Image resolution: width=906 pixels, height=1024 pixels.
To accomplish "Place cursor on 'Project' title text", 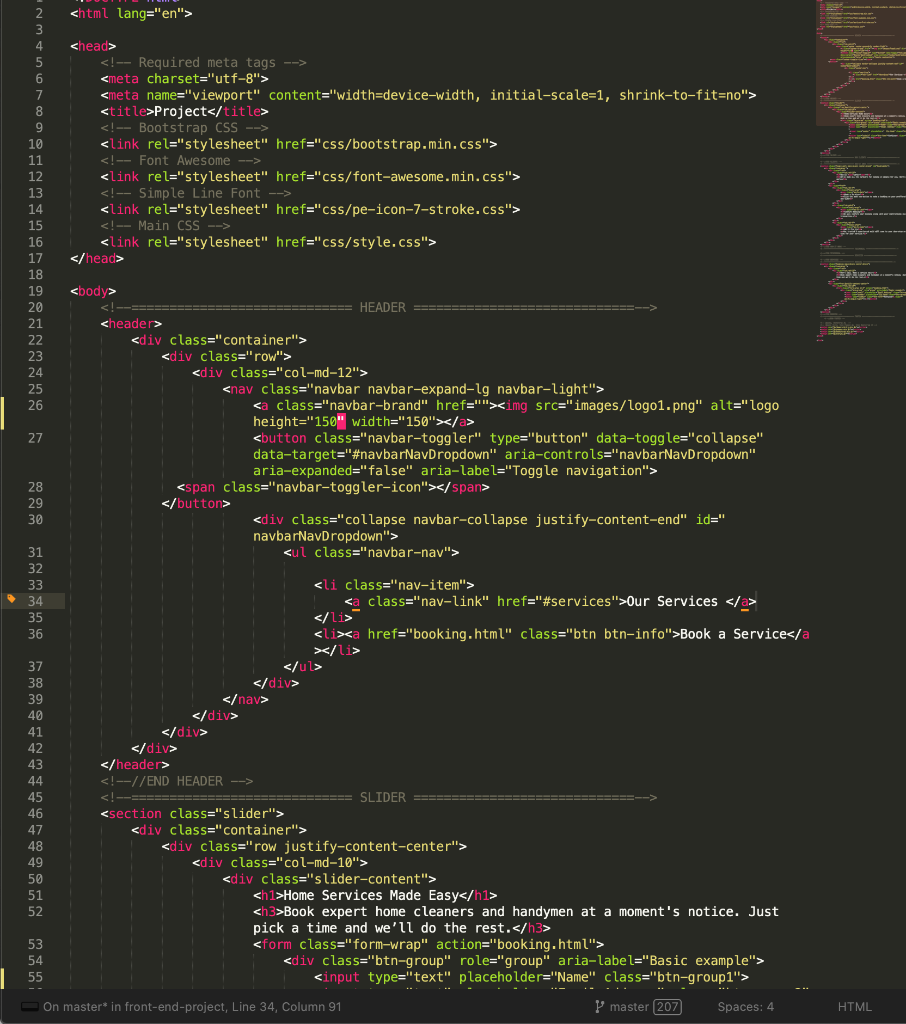I will (180, 112).
